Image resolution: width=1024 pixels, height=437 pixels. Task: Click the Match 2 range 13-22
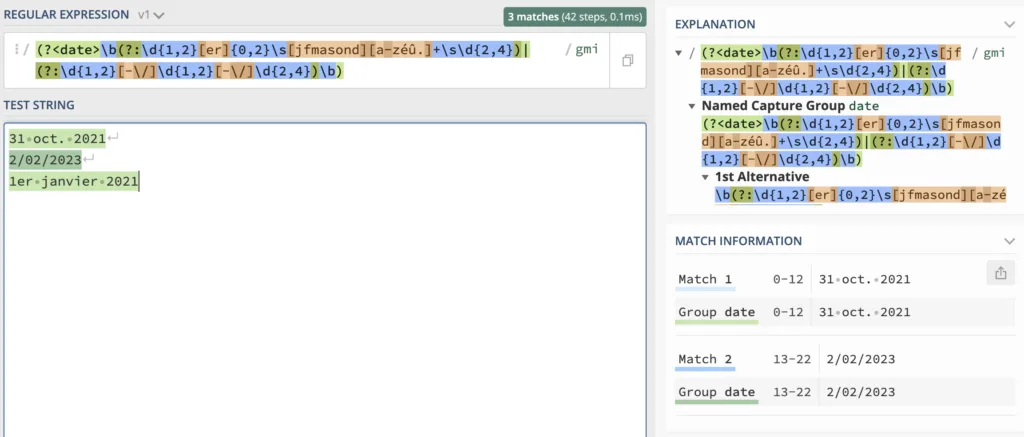[x=792, y=359]
